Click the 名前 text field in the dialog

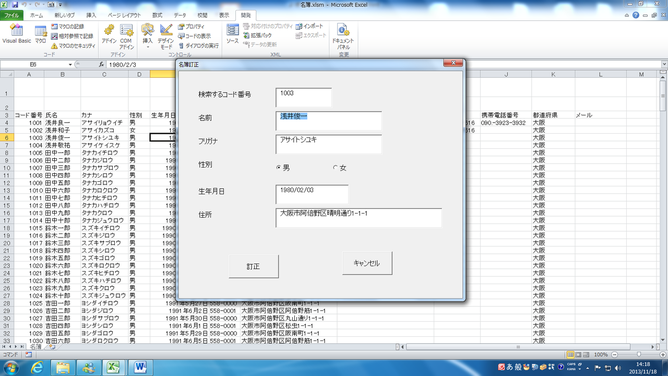(x=328, y=121)
